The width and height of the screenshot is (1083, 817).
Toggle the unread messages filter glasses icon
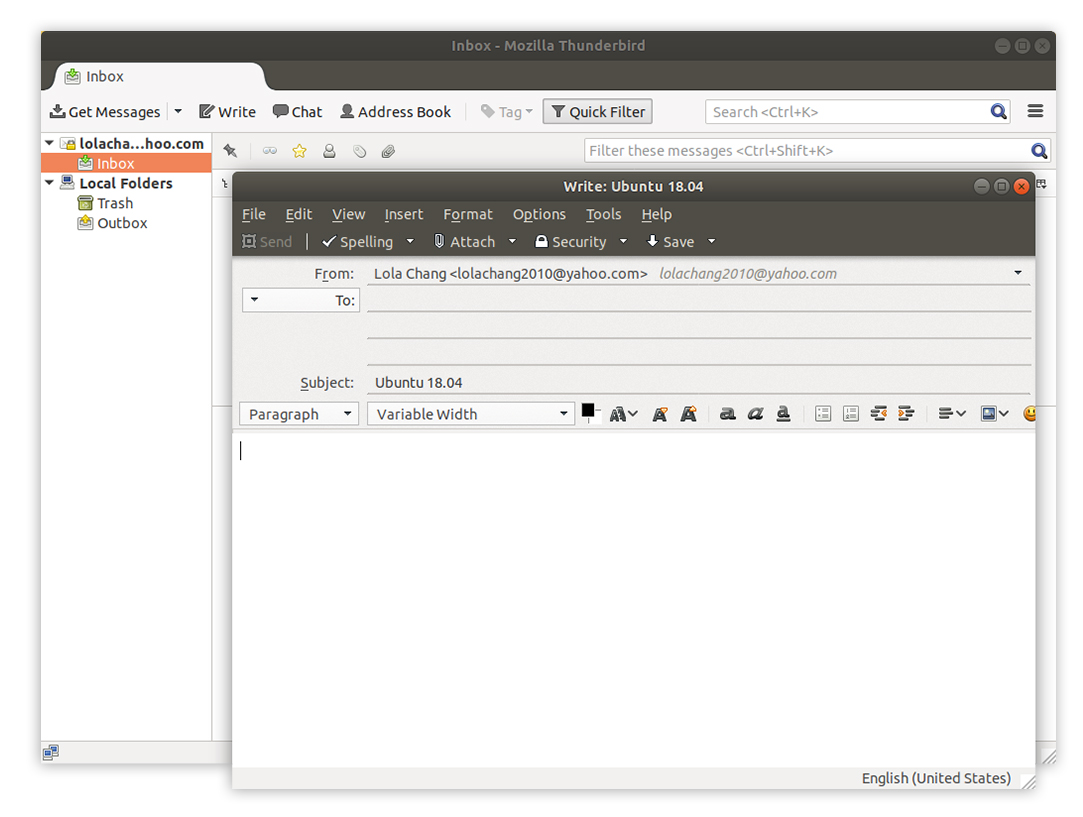pyautogui.click(x=269, y=151)
